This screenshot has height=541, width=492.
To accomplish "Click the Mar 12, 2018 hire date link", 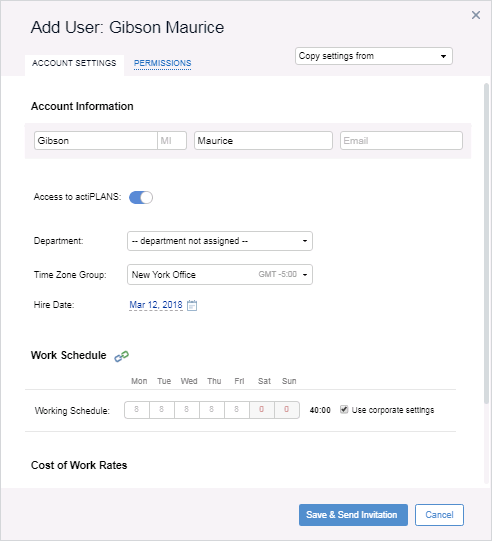I will [156, 305].
